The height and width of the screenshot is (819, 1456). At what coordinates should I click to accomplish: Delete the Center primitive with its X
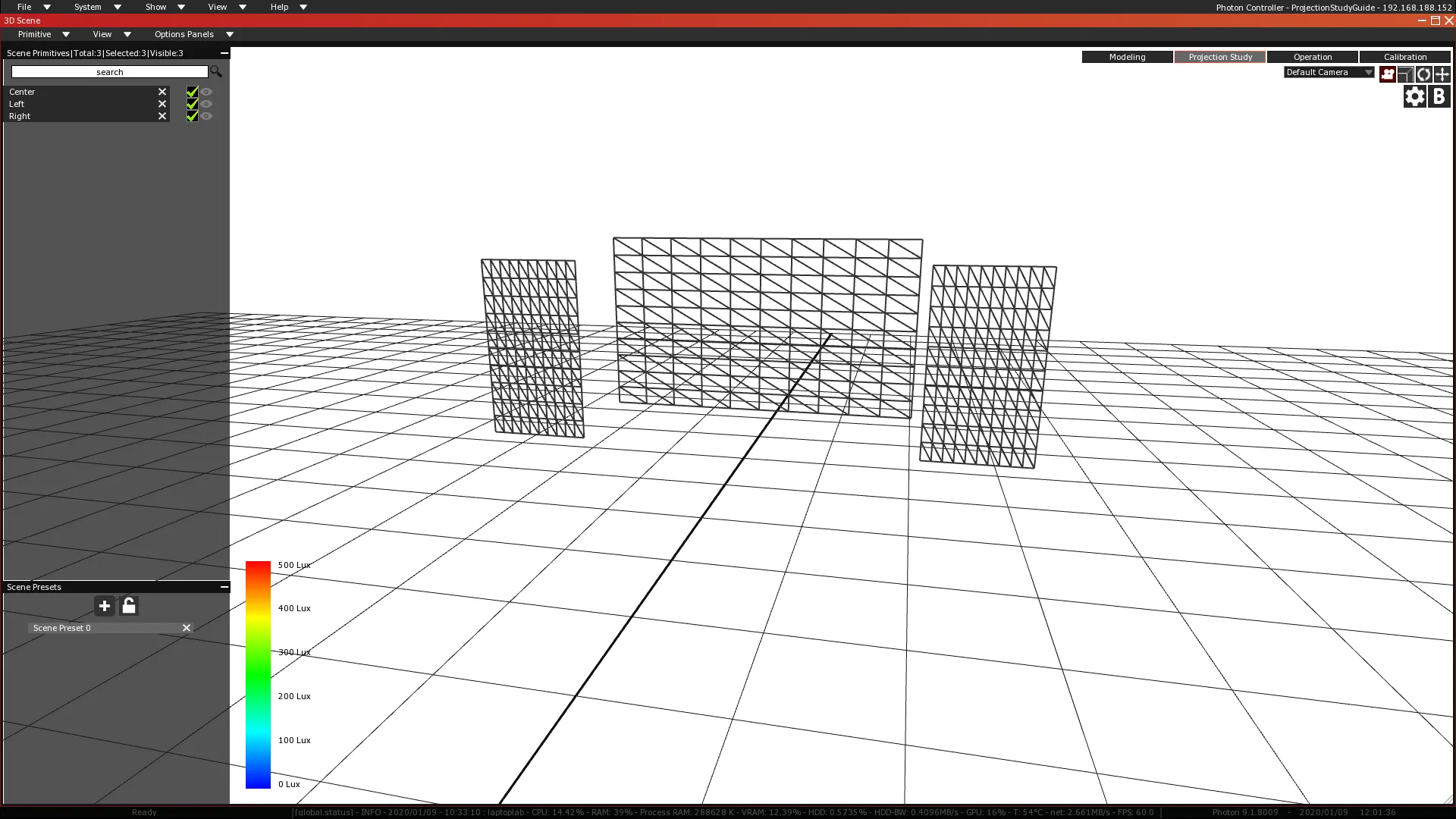point(162,92)
